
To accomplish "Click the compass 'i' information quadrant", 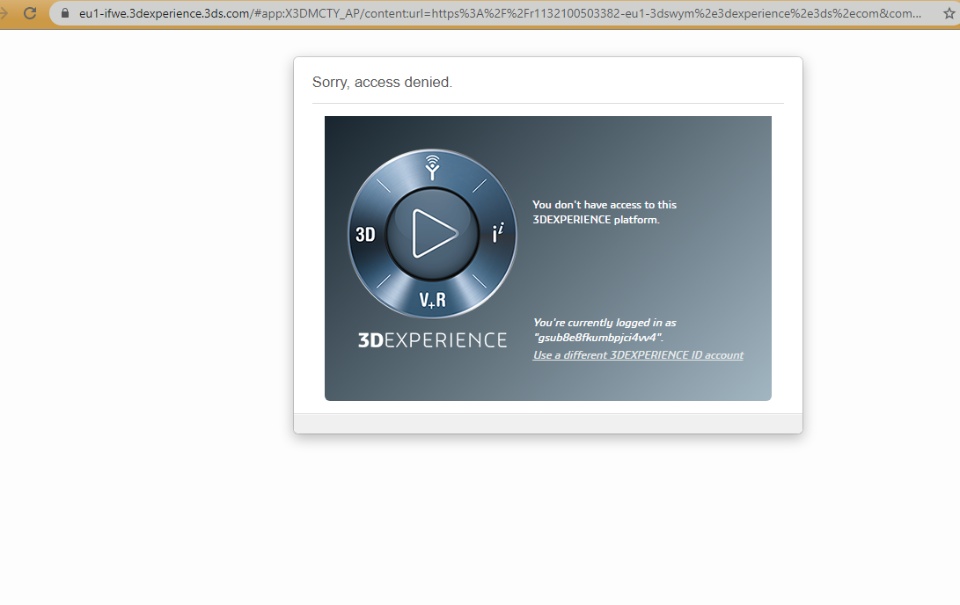I will 498,233.
